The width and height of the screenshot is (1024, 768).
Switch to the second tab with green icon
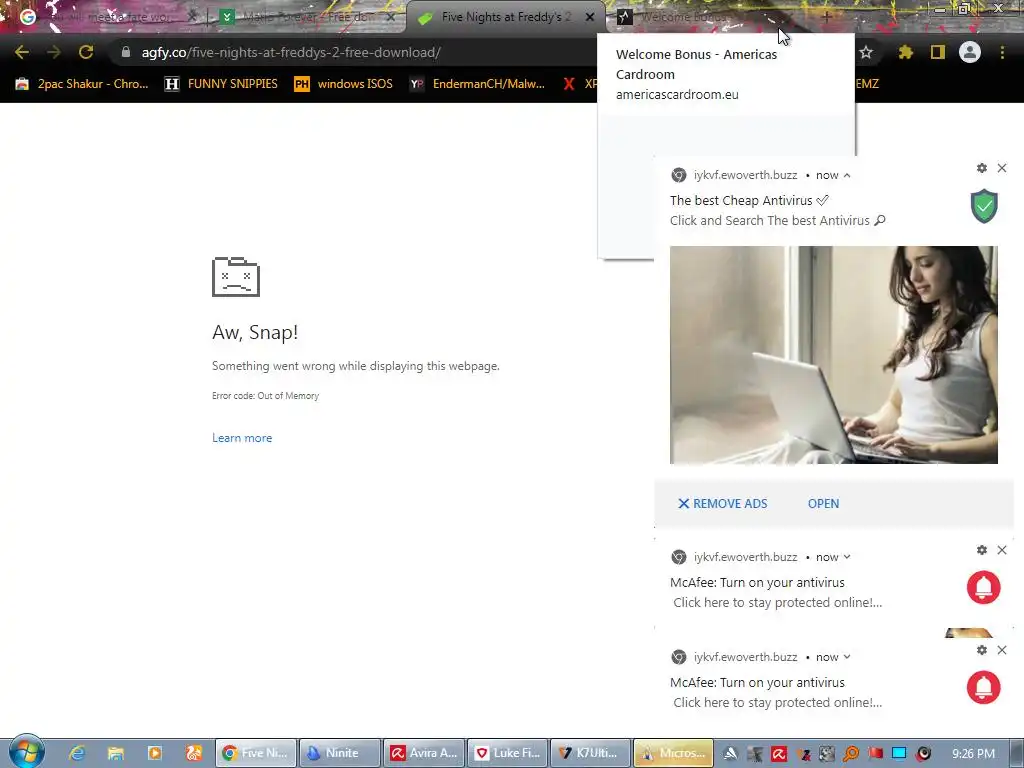point(307,17)
